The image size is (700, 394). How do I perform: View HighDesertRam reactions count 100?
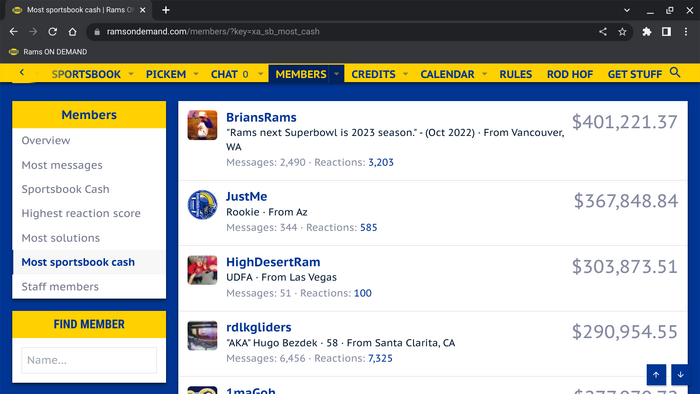(362, 293)
